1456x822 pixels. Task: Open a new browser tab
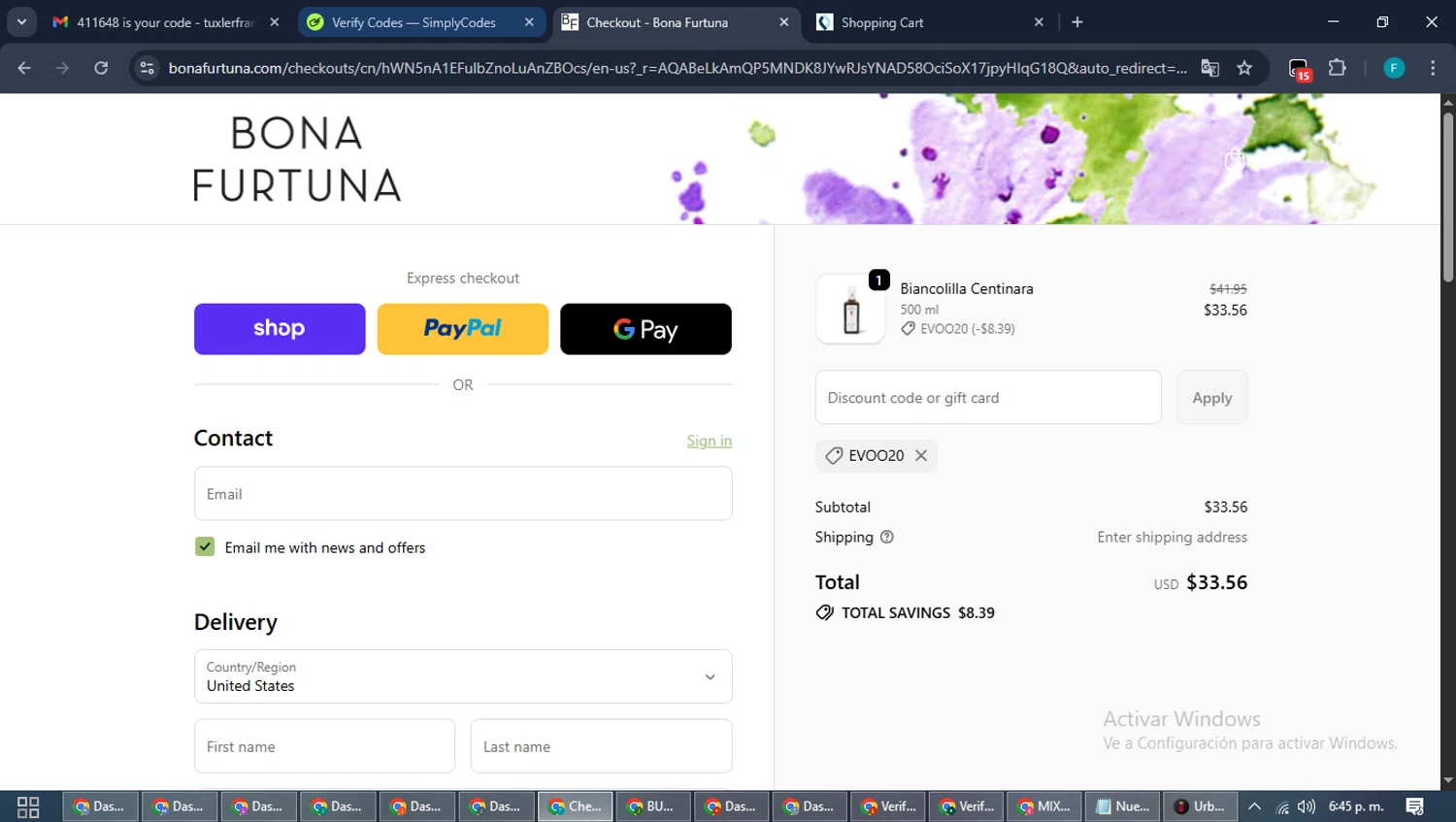(x=1077, y=22)
